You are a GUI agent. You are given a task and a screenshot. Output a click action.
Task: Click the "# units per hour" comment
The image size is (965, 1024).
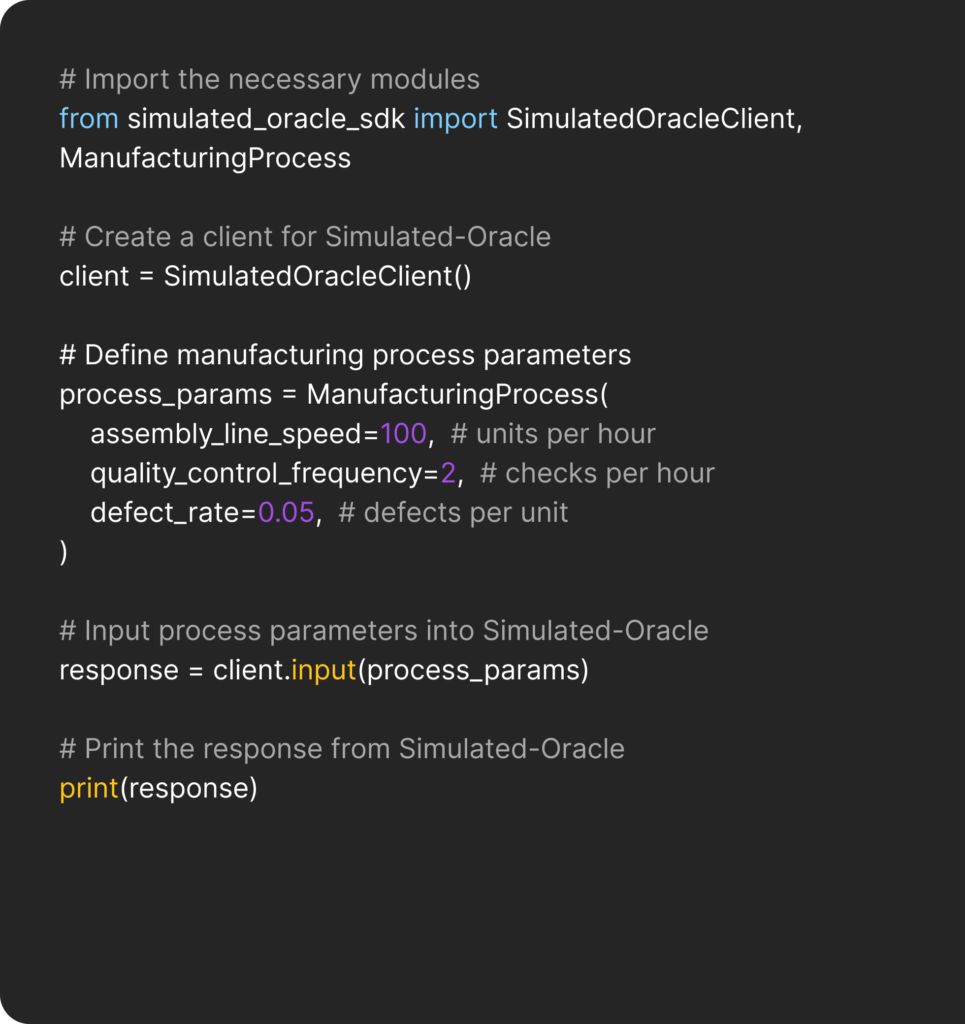click(553, 434)
